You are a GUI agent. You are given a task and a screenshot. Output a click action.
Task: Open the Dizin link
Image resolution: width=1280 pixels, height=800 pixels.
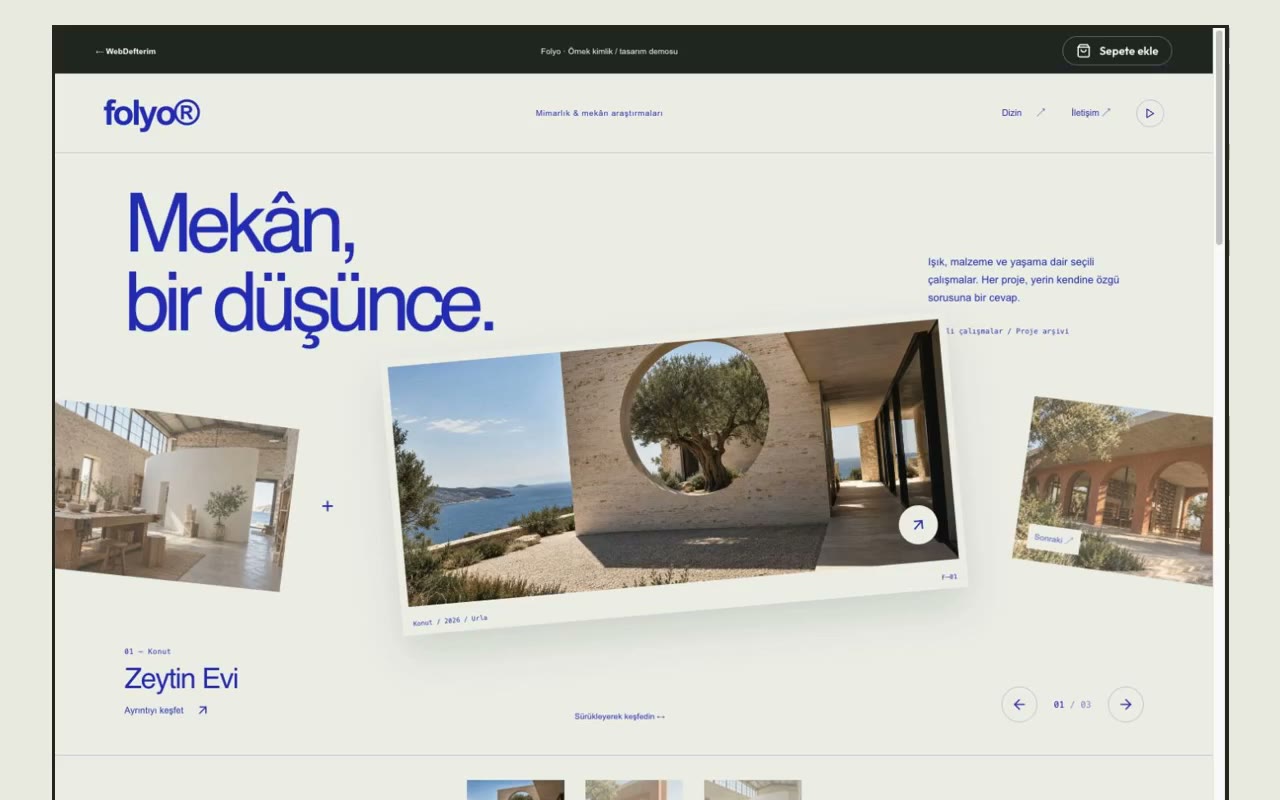point(1023,113)
